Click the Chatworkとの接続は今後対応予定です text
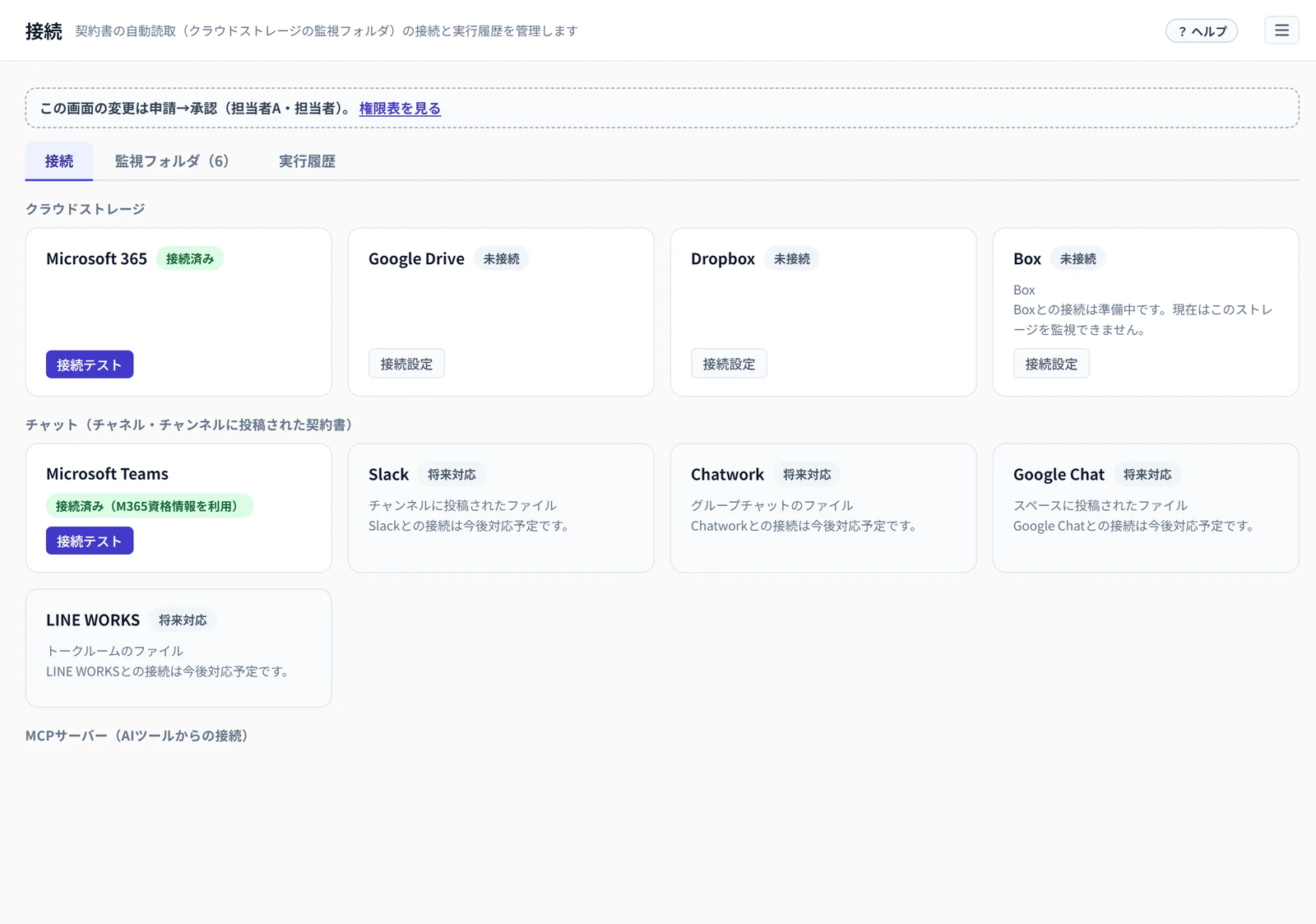The image size is (1316, 924). (804, 526)
